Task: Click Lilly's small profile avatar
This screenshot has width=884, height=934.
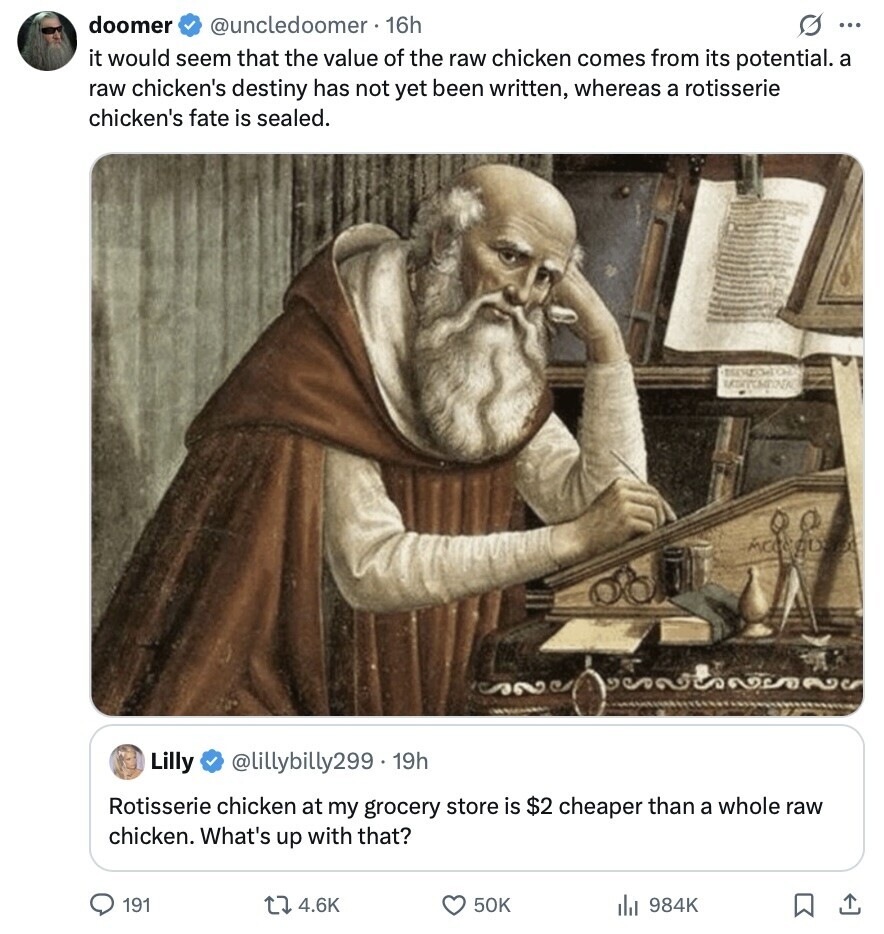Action: 126,761
